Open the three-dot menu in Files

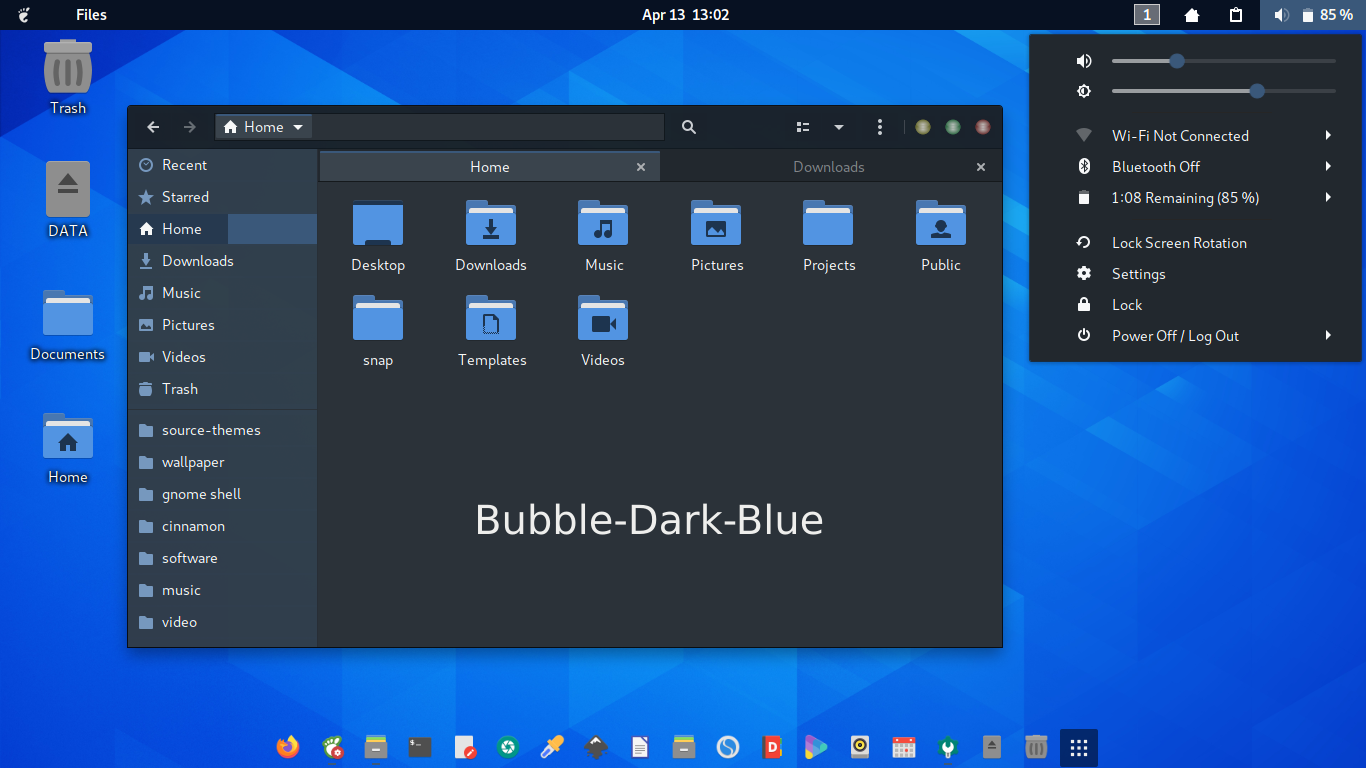pos(880,127)
